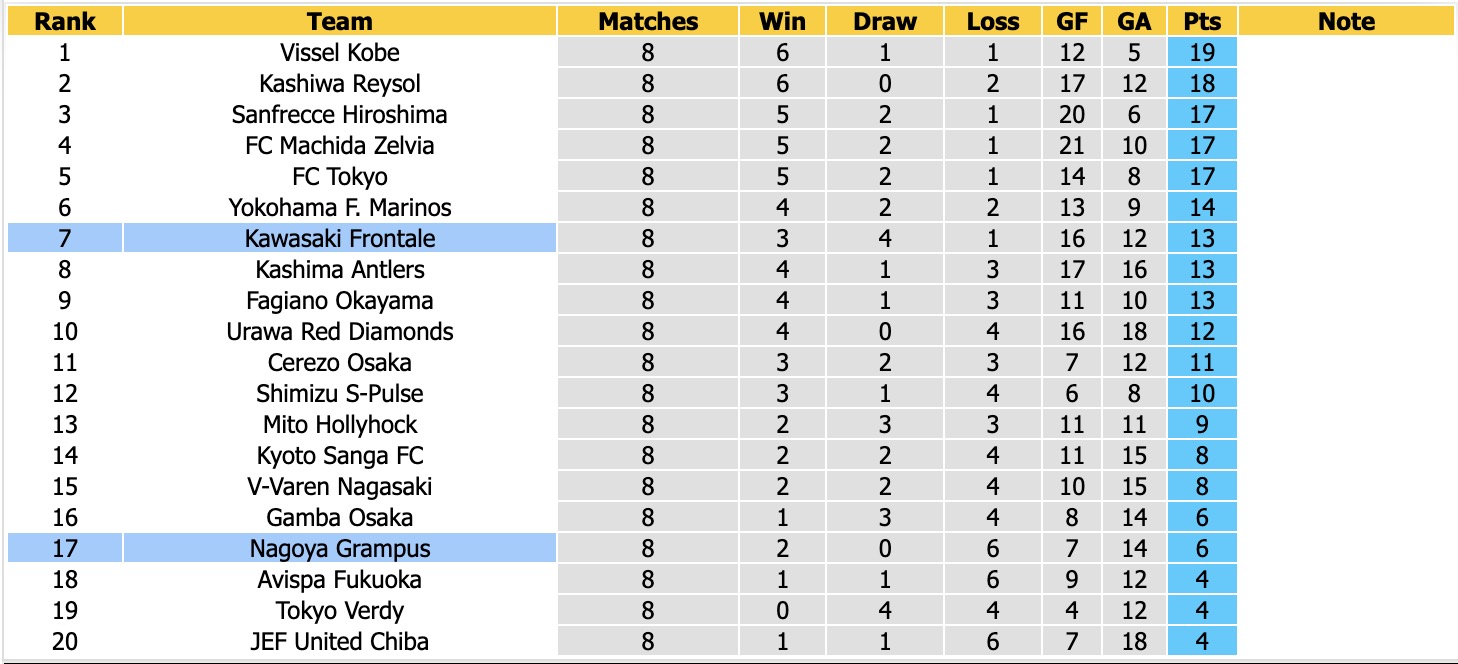This screenshot has height=664, width=1458.
Task: Click the Win column header
Action: pos(783,21)
